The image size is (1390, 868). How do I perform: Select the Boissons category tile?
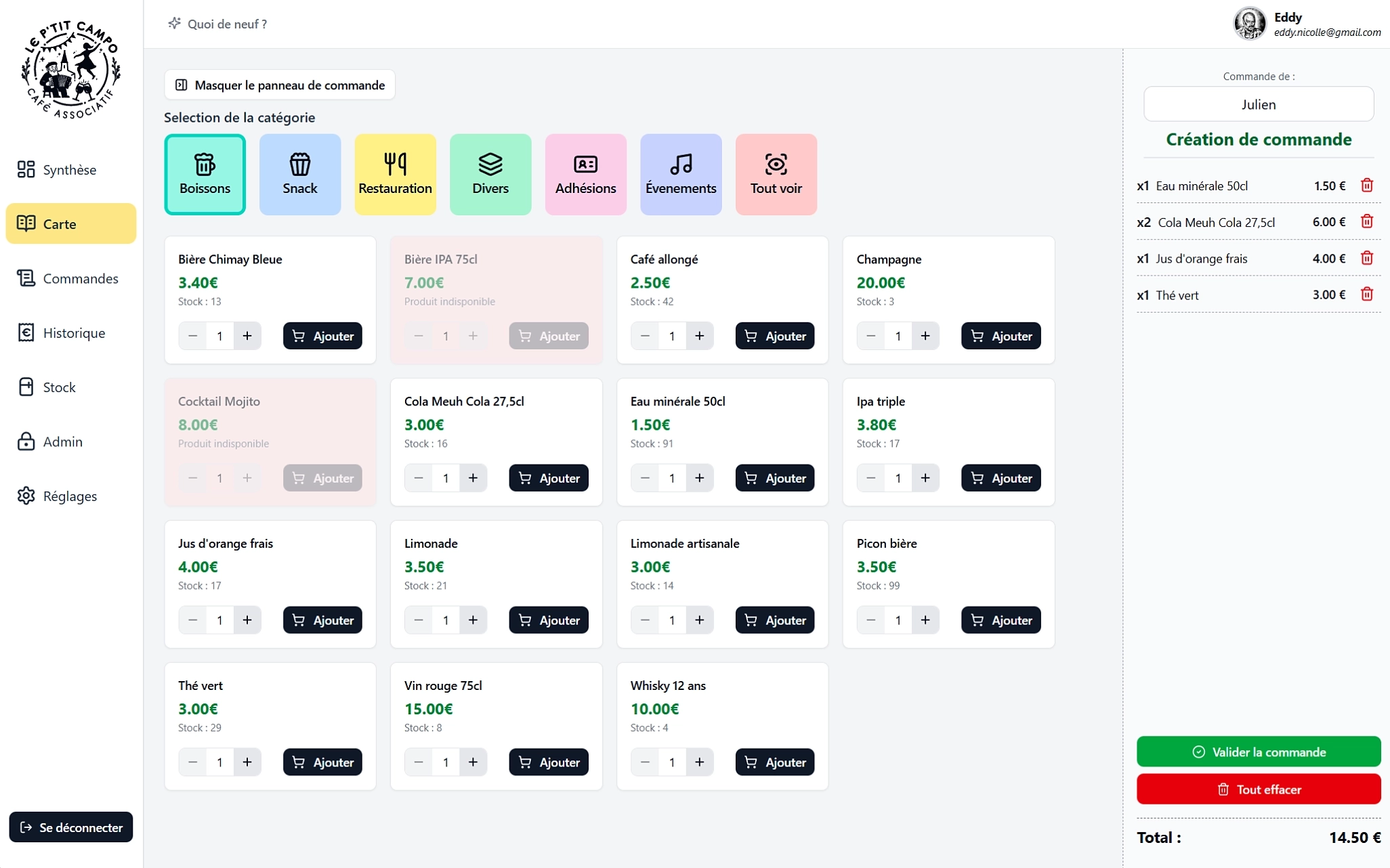205,175
